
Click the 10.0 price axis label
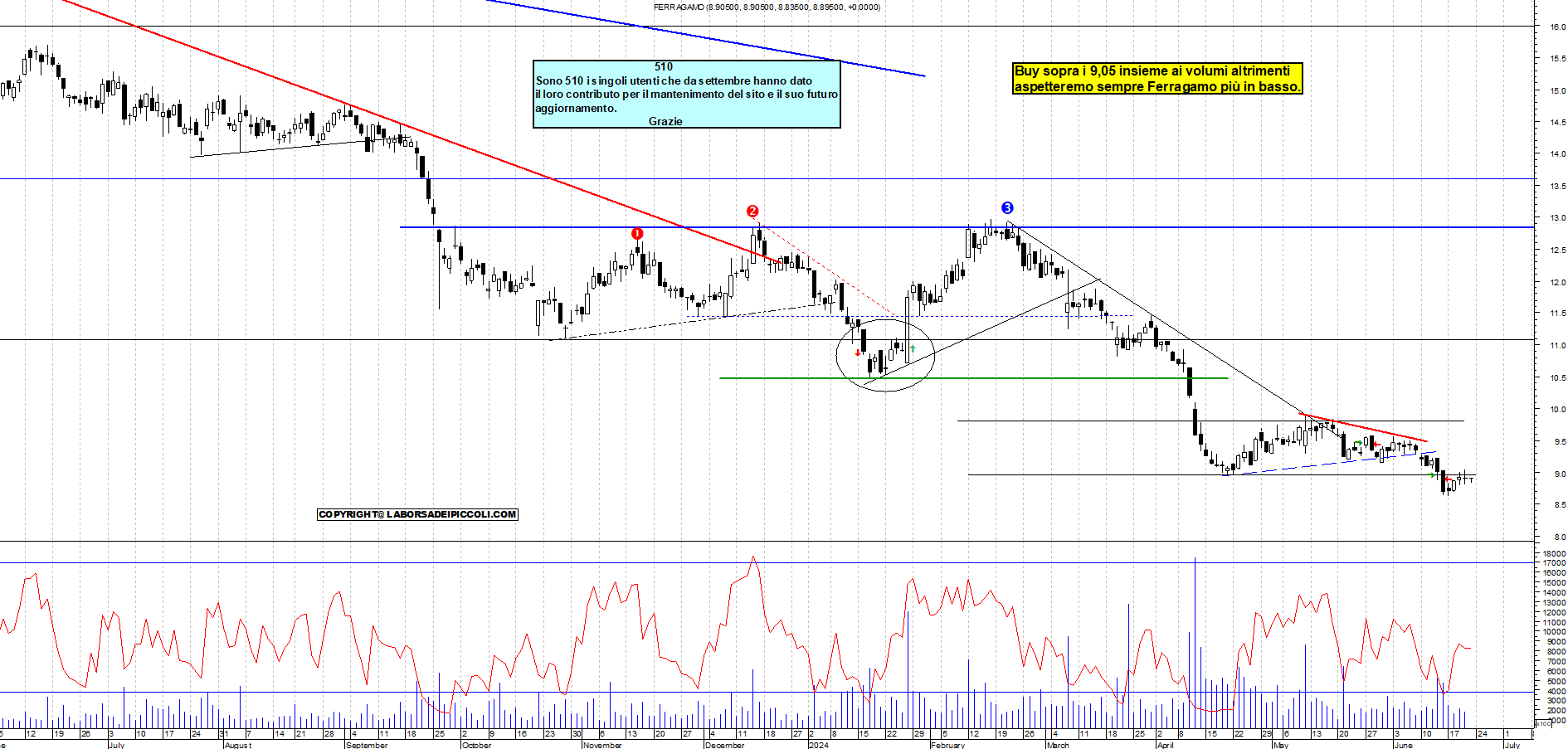pos(1557,410)
